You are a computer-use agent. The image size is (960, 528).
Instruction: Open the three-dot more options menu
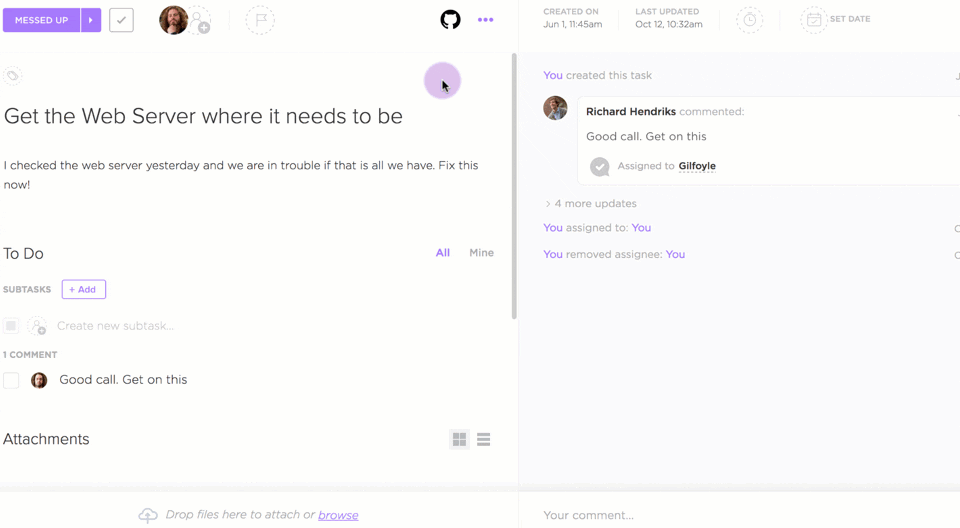(486, 20)
